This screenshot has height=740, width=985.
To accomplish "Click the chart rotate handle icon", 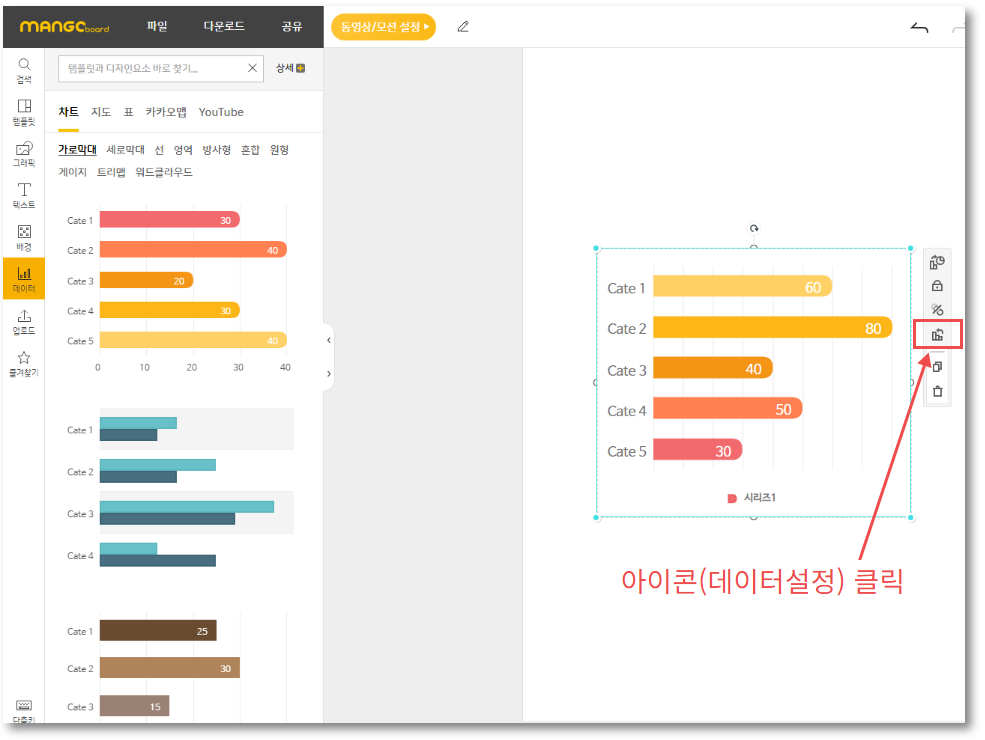I will pyautogui.click(x=754, y=228).
